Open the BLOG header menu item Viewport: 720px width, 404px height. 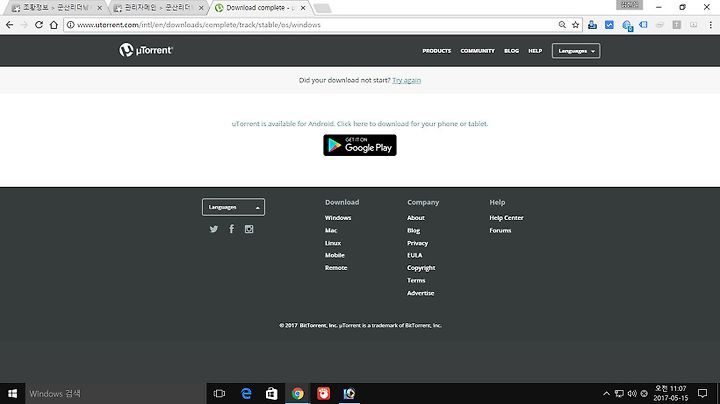tap(512, 51)
